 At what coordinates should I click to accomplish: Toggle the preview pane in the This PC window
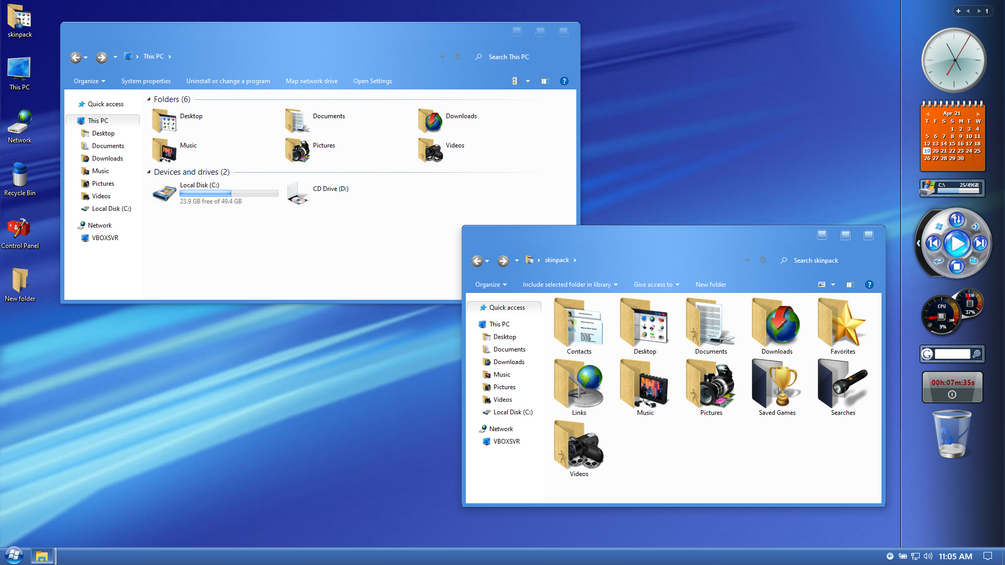coord(545,81)
